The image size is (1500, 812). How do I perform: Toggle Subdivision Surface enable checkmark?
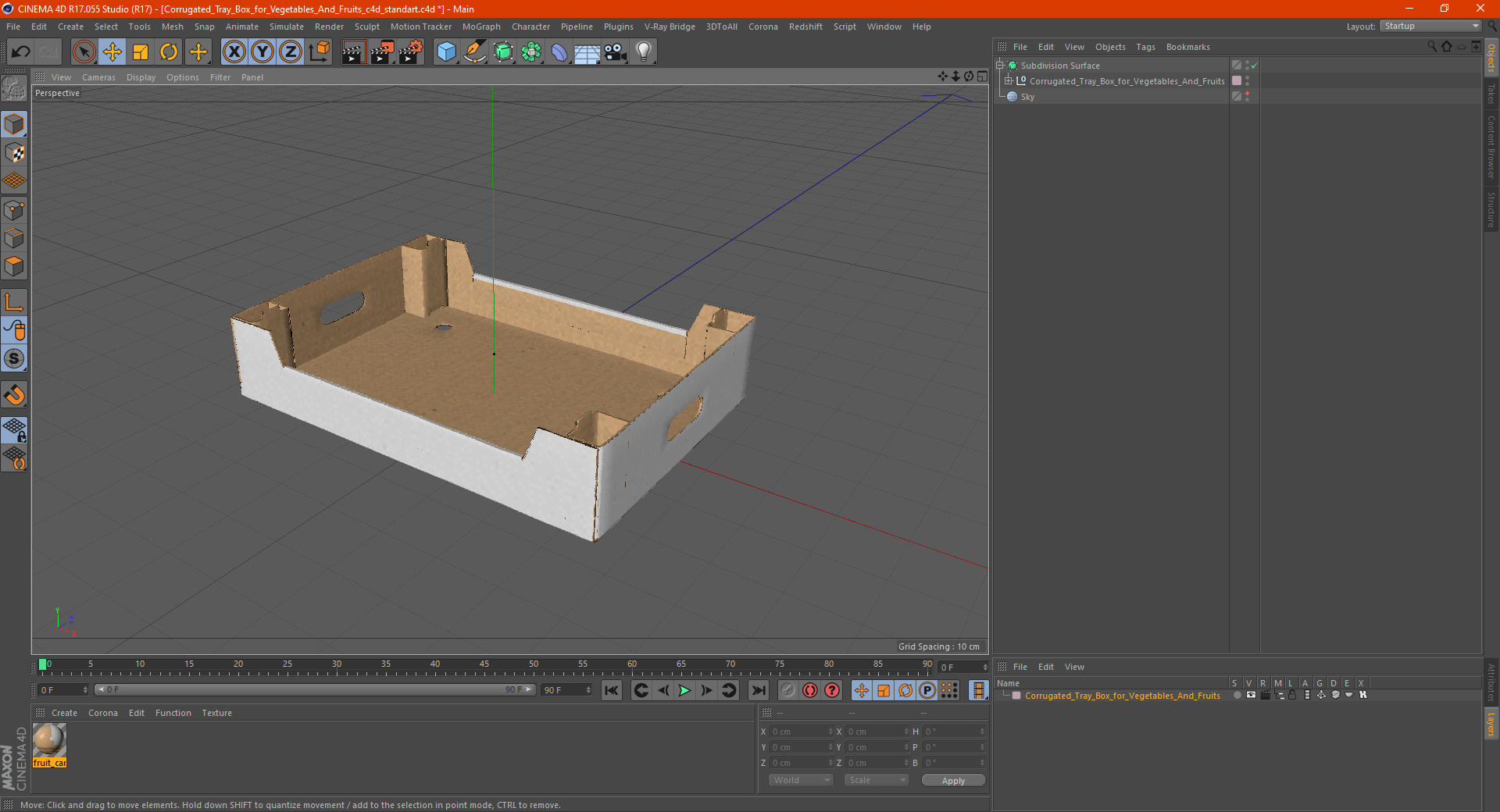point(1254,66)
